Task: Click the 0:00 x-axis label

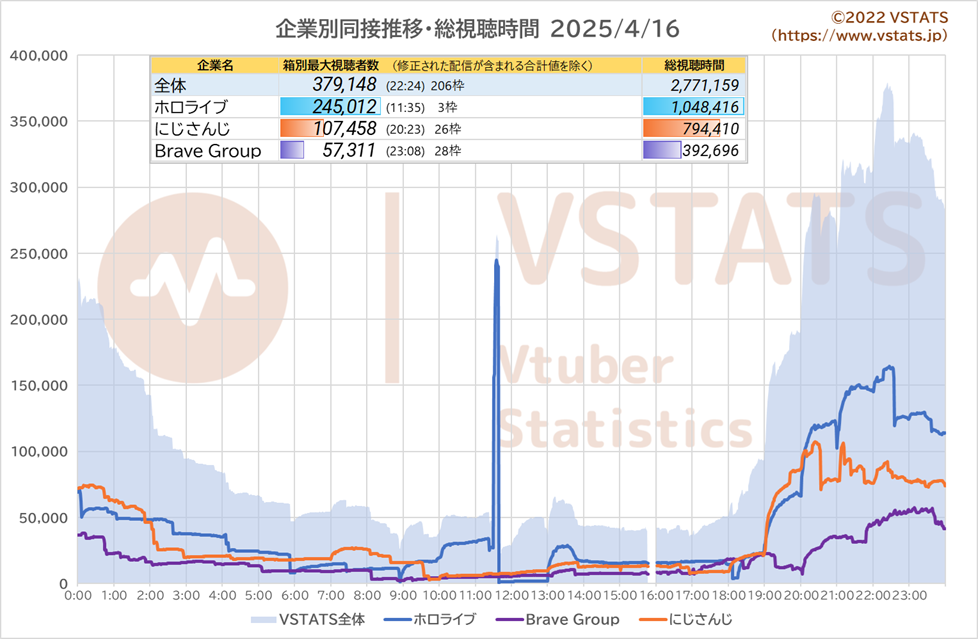Action: [78, 595]
